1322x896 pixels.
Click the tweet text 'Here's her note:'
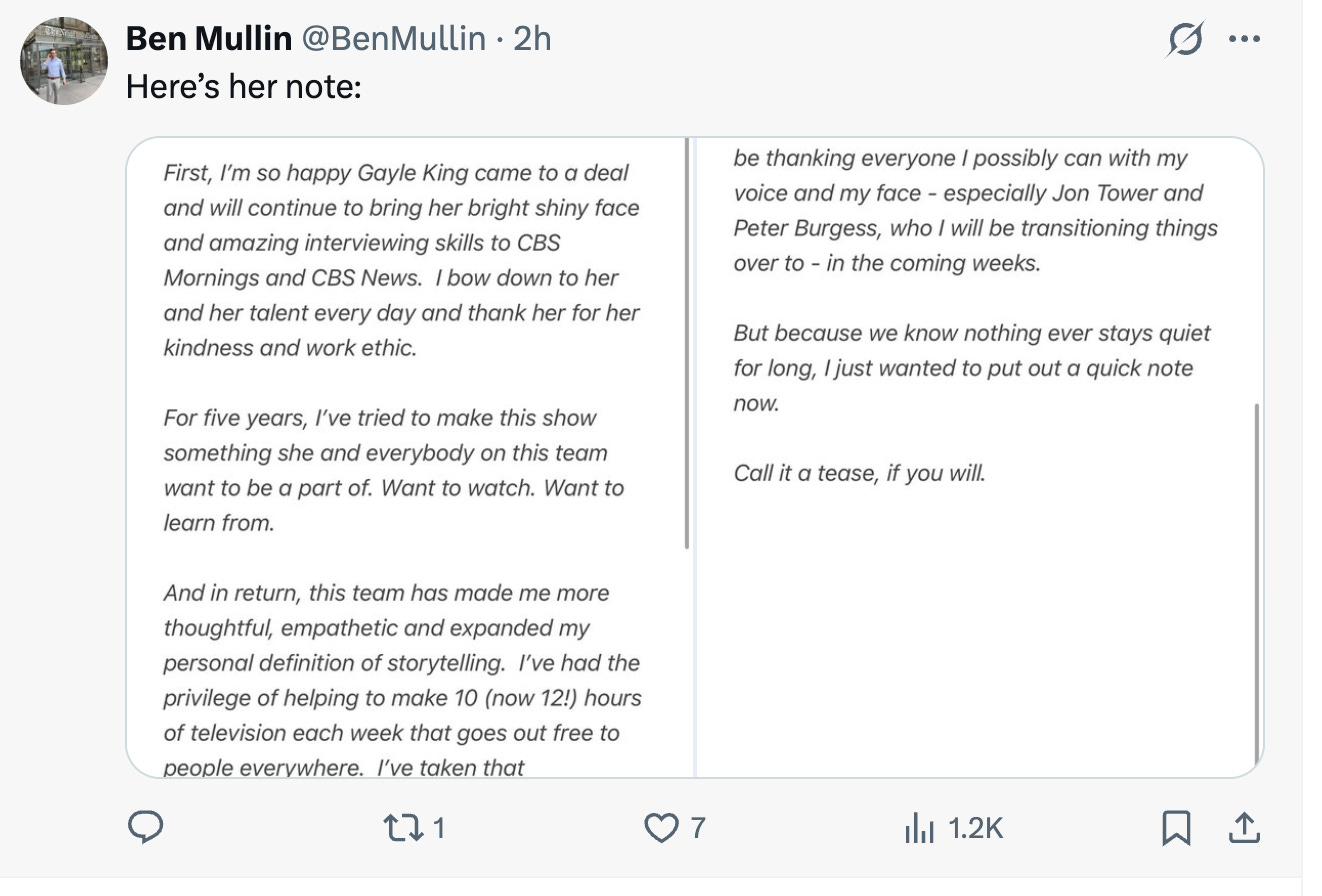(243, 86)
